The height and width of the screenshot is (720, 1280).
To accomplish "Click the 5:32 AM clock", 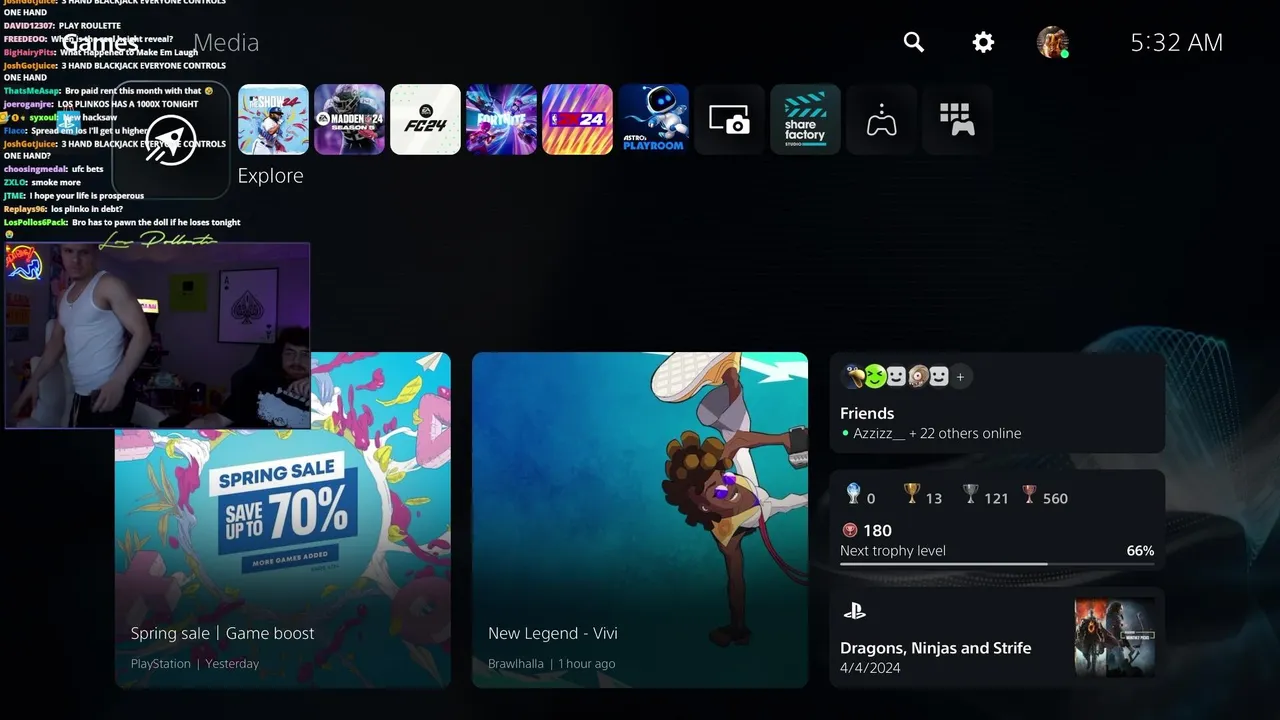I will coord(1177,42).
